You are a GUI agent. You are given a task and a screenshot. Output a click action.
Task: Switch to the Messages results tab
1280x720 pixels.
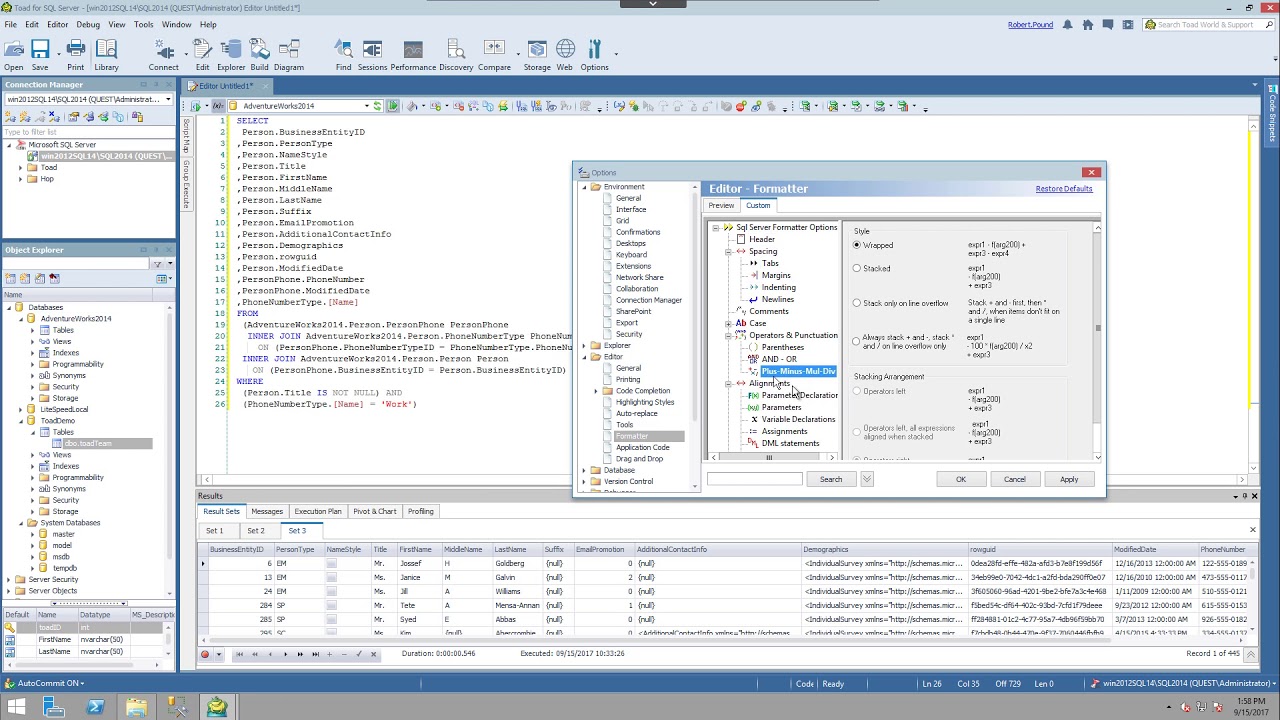tap(267, 511)
